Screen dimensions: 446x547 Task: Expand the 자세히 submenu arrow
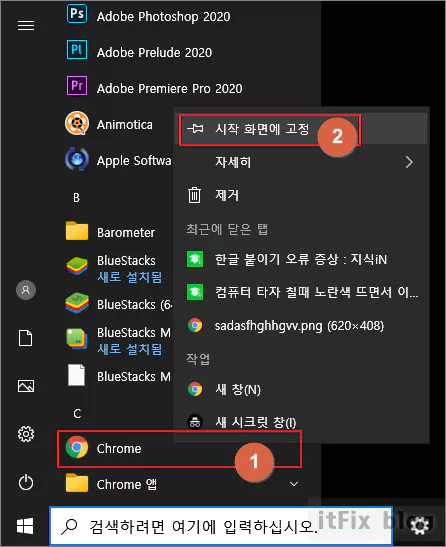(409, 162)
